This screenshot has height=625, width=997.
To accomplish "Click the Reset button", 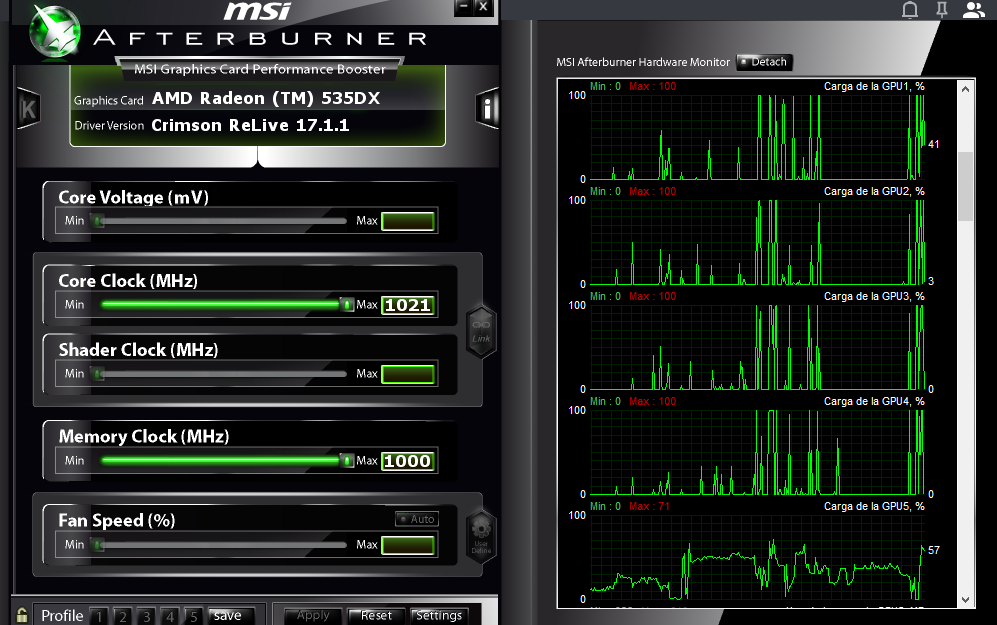I will tap(376, 615).
